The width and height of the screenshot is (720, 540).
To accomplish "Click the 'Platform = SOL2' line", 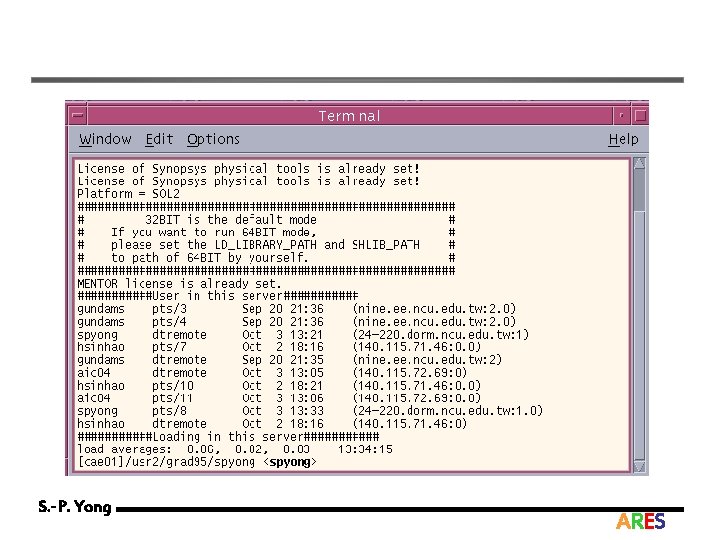I will point(129,194).
